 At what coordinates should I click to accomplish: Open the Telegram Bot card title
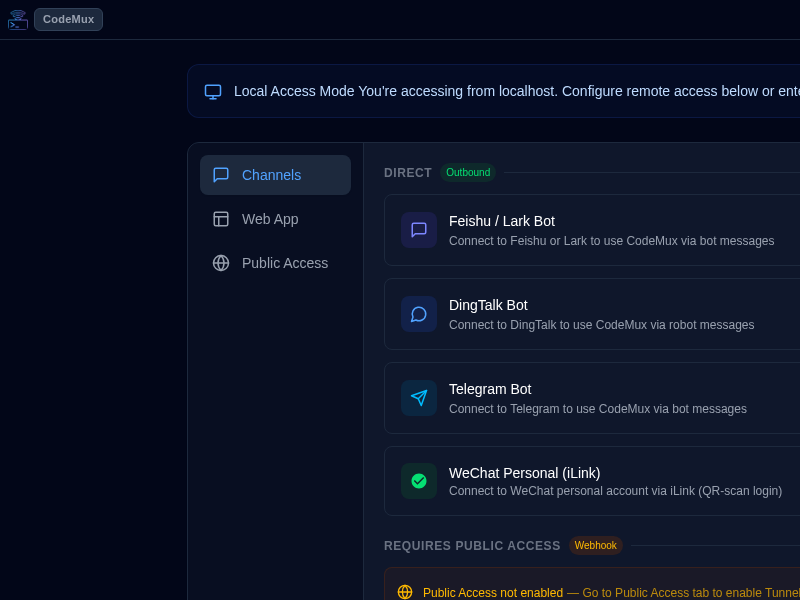click(x=490, y=389)
